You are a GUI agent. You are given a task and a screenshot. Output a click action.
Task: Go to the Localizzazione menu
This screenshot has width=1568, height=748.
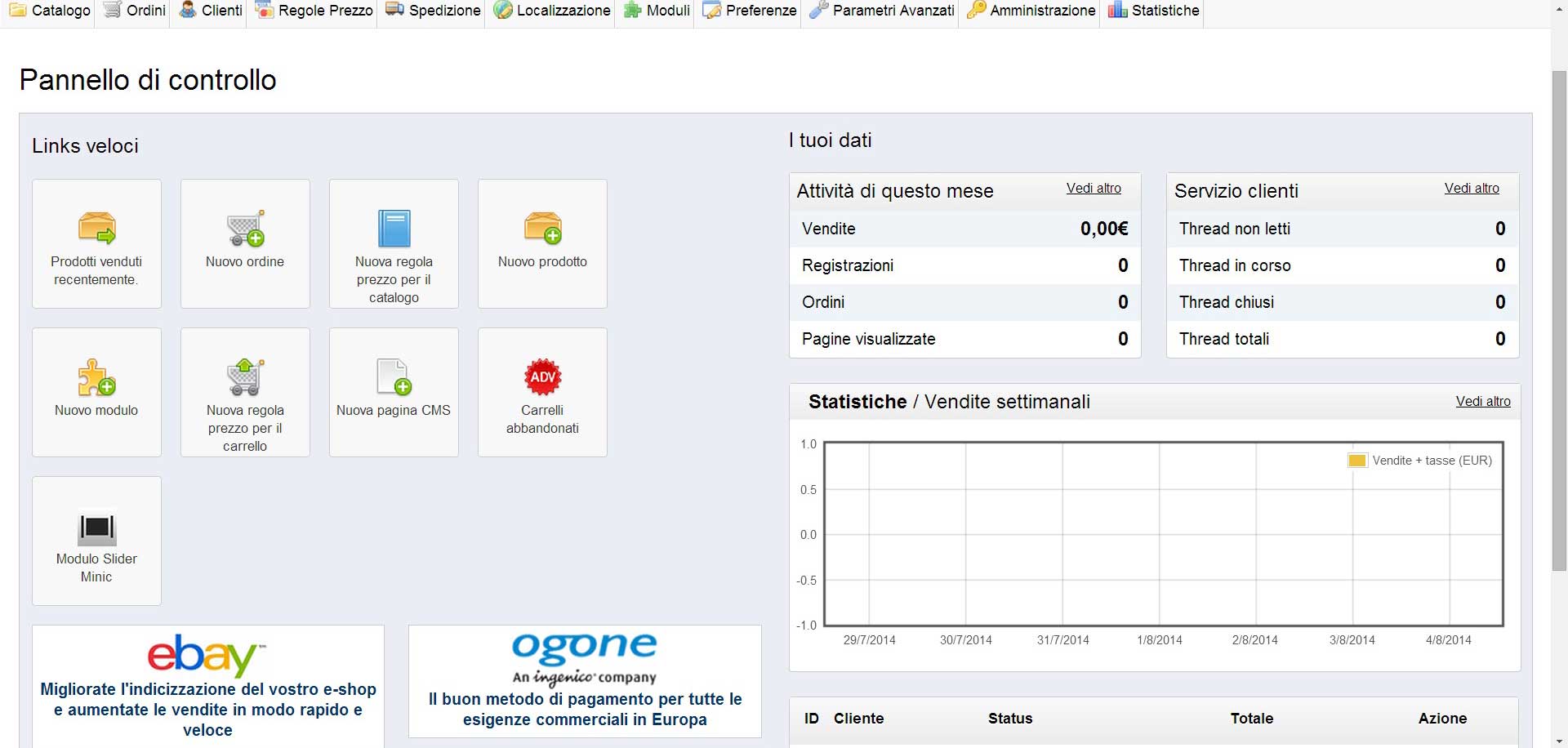point(552,11)
